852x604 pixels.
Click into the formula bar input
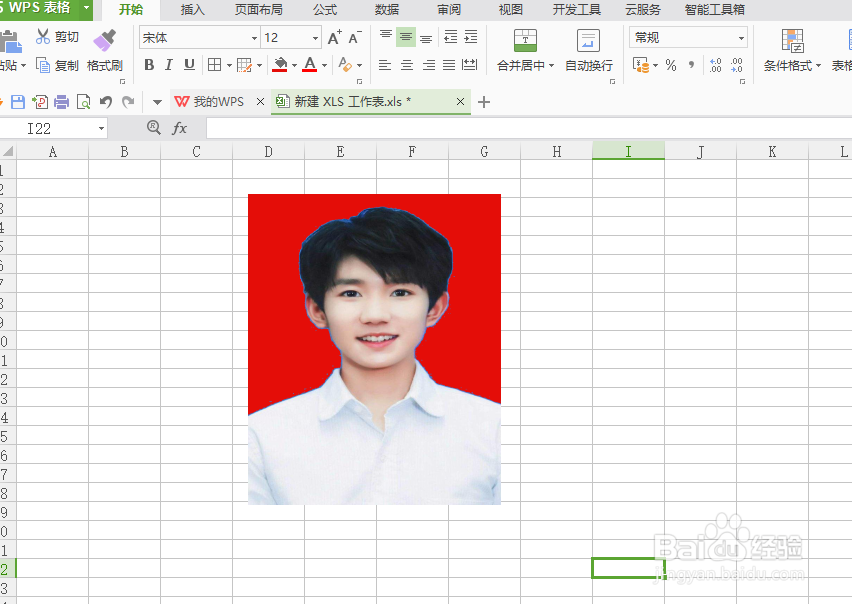point(529,128)
